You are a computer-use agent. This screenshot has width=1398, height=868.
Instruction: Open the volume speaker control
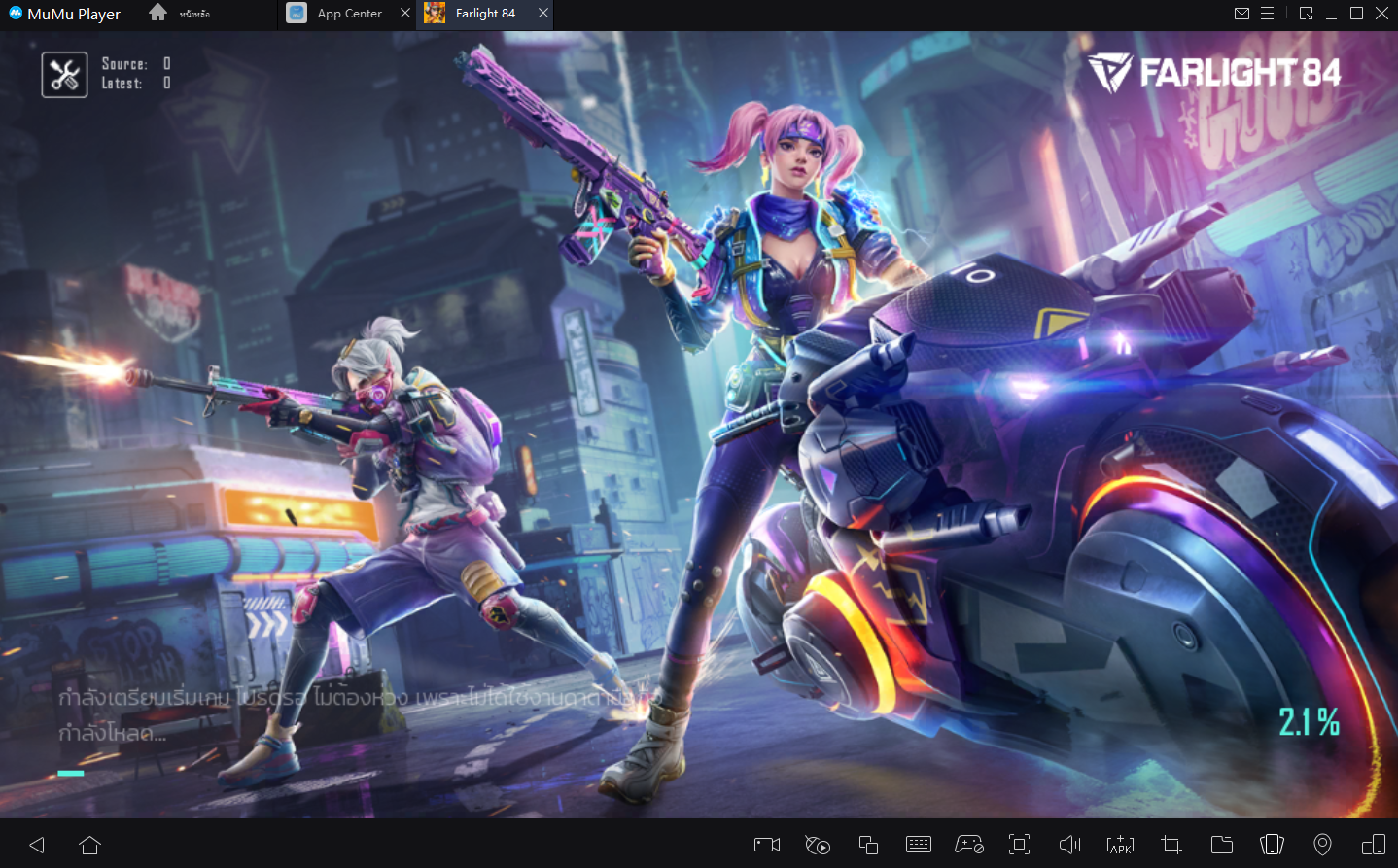[x=1069, y=845]
